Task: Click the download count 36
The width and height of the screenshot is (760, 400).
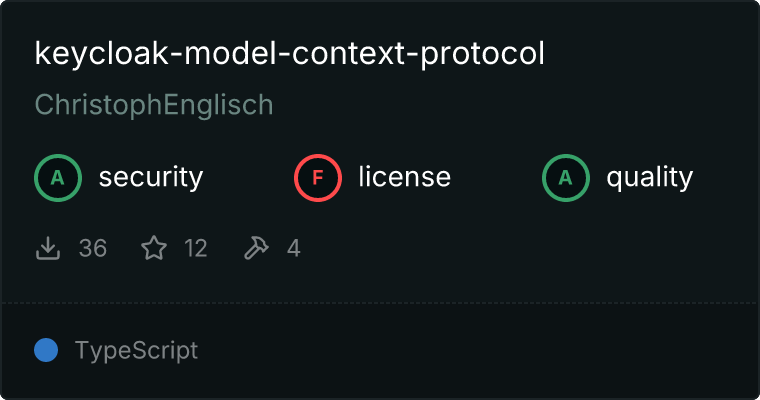Action: click(93, 249)
